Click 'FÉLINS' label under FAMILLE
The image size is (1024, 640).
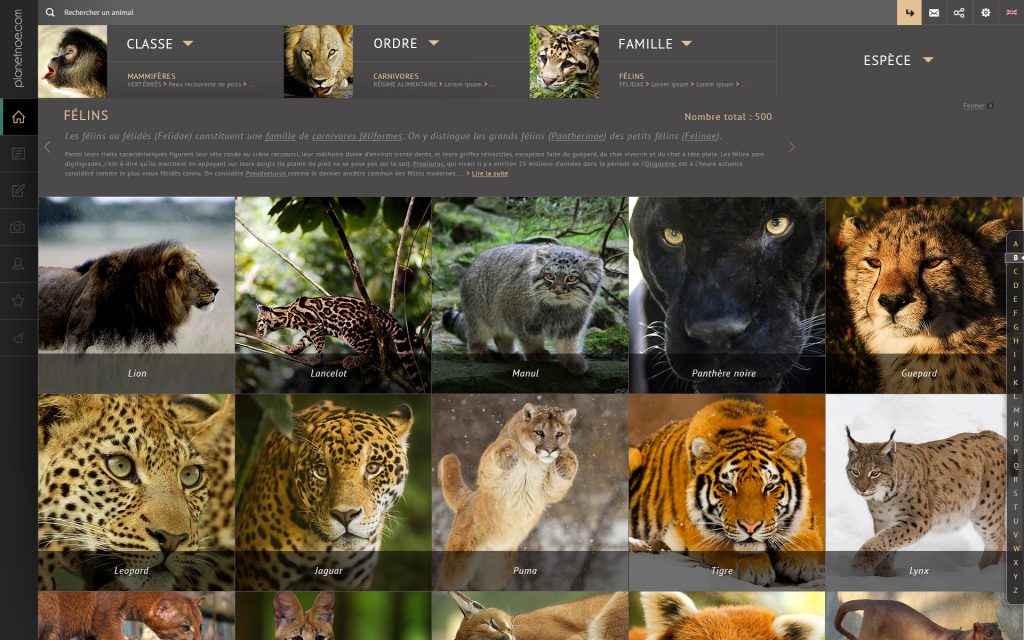tap(632, 76)
